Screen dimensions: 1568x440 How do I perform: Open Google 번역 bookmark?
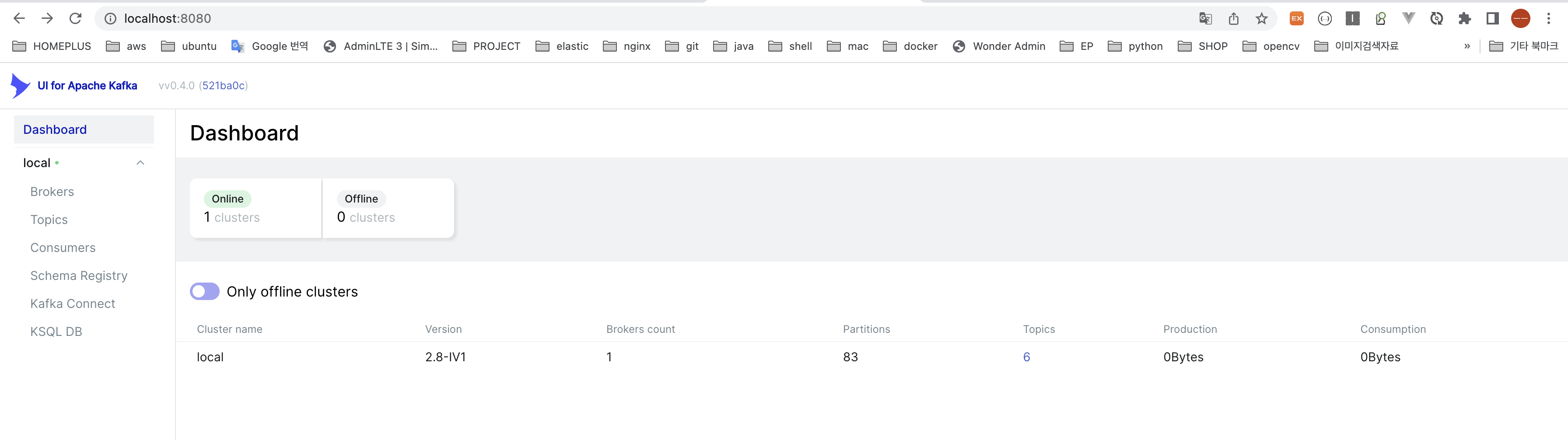269,46
